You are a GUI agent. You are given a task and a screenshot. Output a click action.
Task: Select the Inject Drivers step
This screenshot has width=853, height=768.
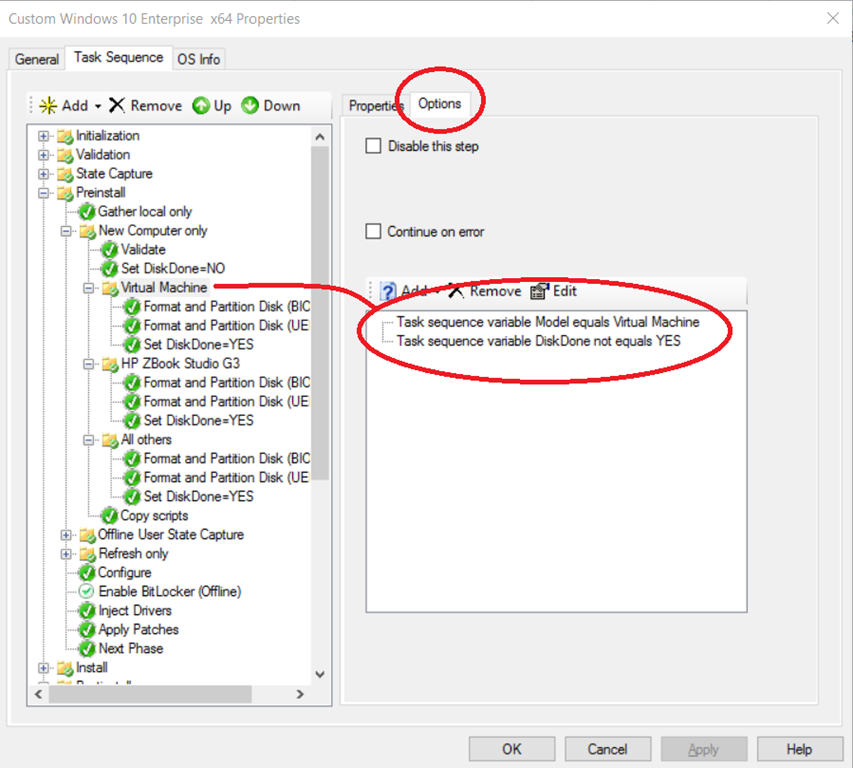click(134, 611)
